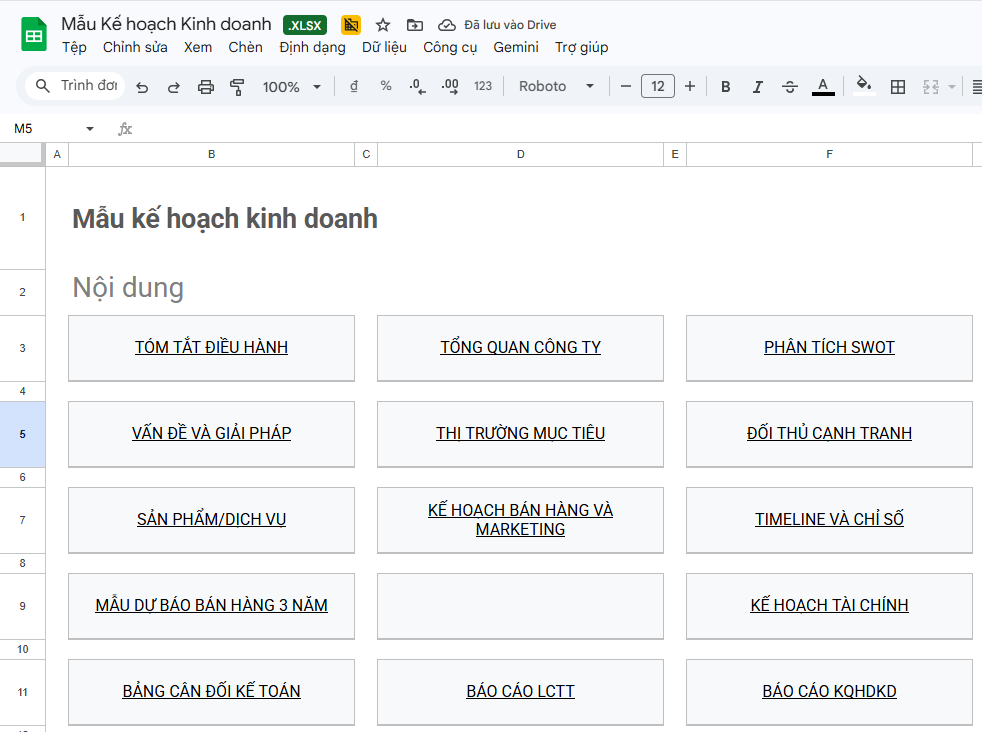The width and height of the screenshot is (982, 732).
Task: Open the KẾ HOẠCH TÀI CHÍNH link
Action: coord(829,606)
